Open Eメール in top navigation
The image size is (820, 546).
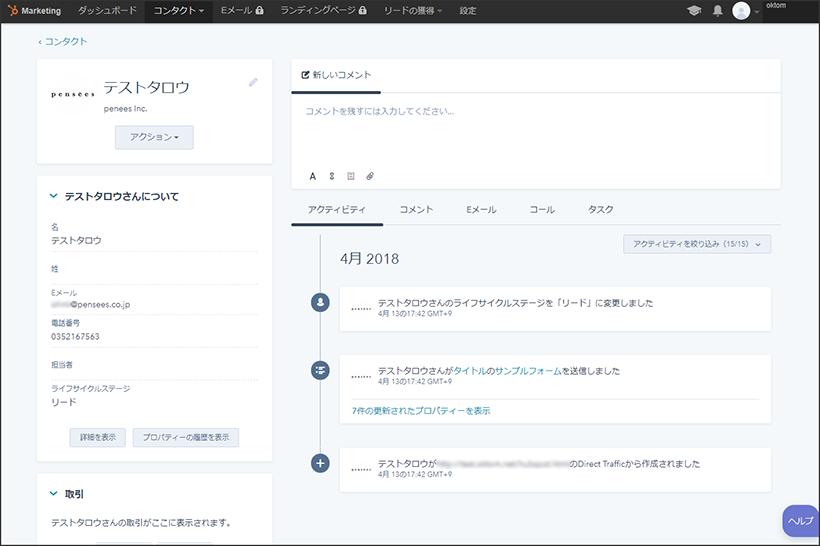coord(242,10)
